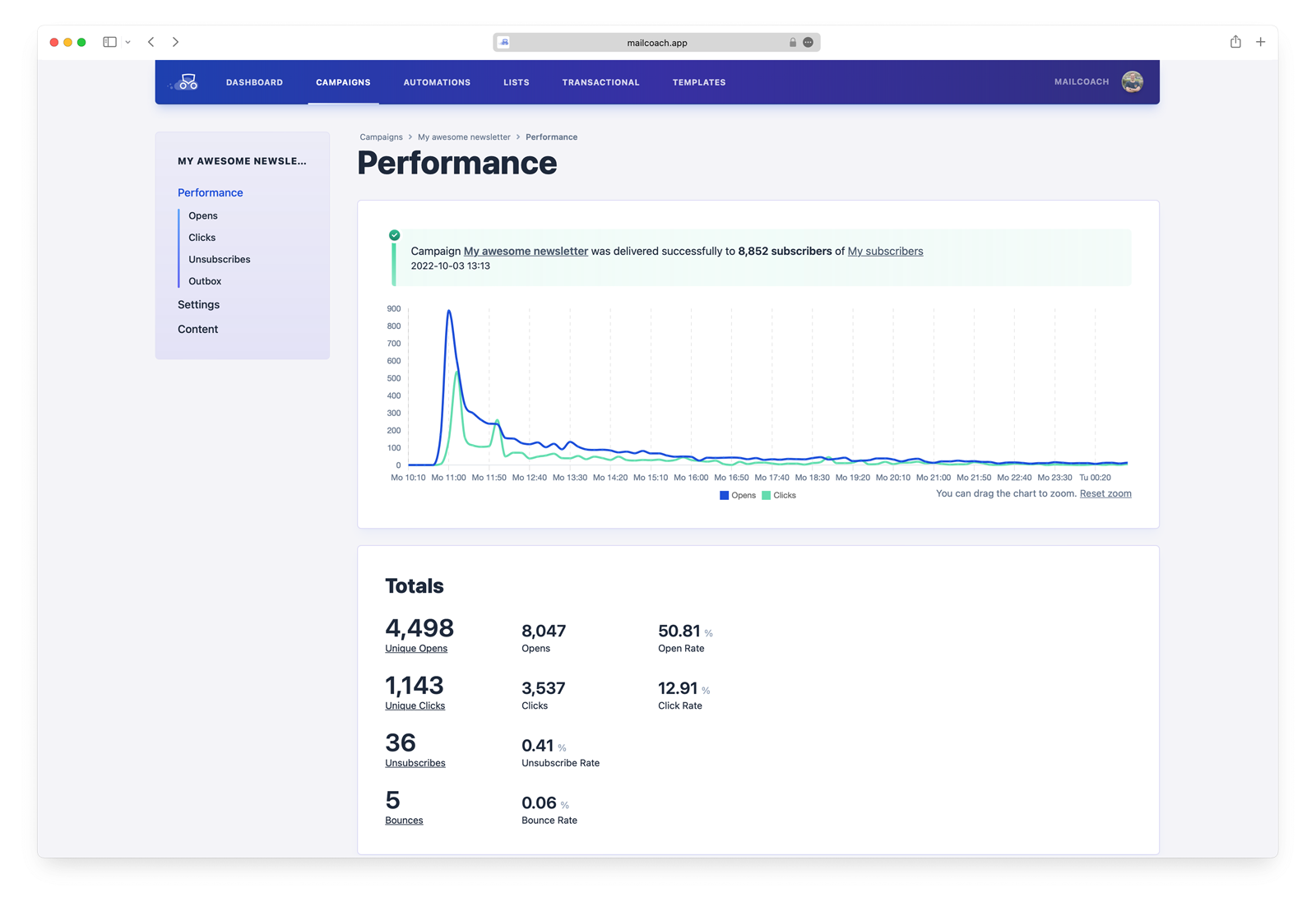Click the MY AWESOME NEWSLE... sidebar heading
Screen dimensions: 1316x902
click(242, 161)
